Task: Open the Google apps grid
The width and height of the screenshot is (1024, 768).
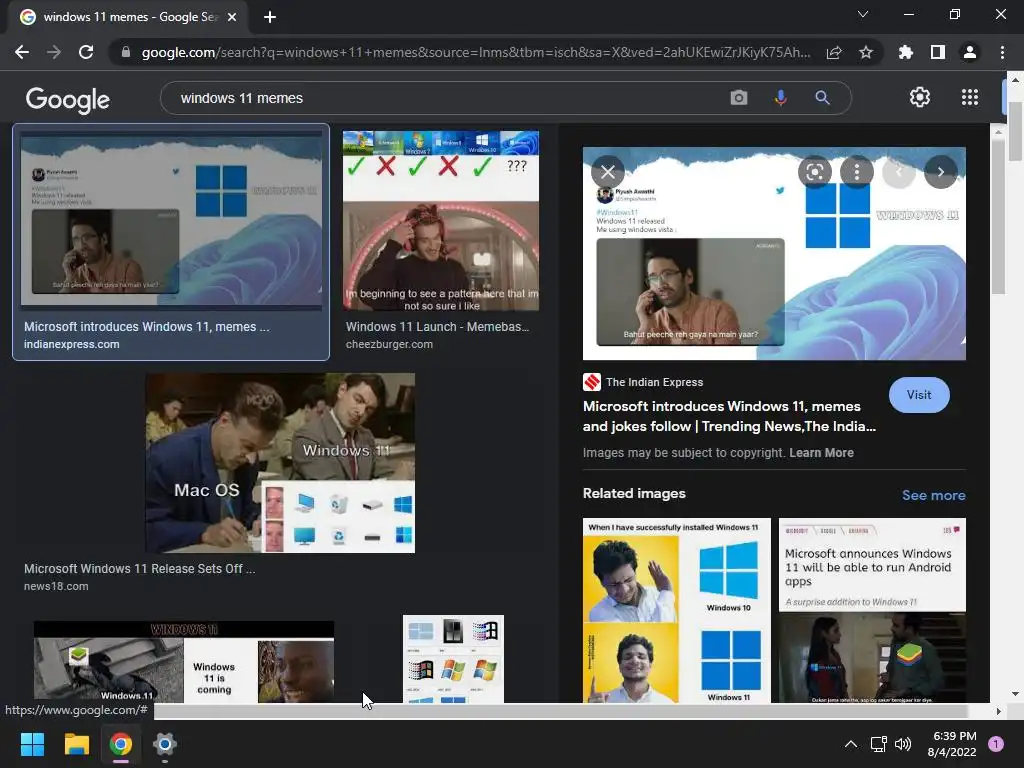Action: click(970, 97)
